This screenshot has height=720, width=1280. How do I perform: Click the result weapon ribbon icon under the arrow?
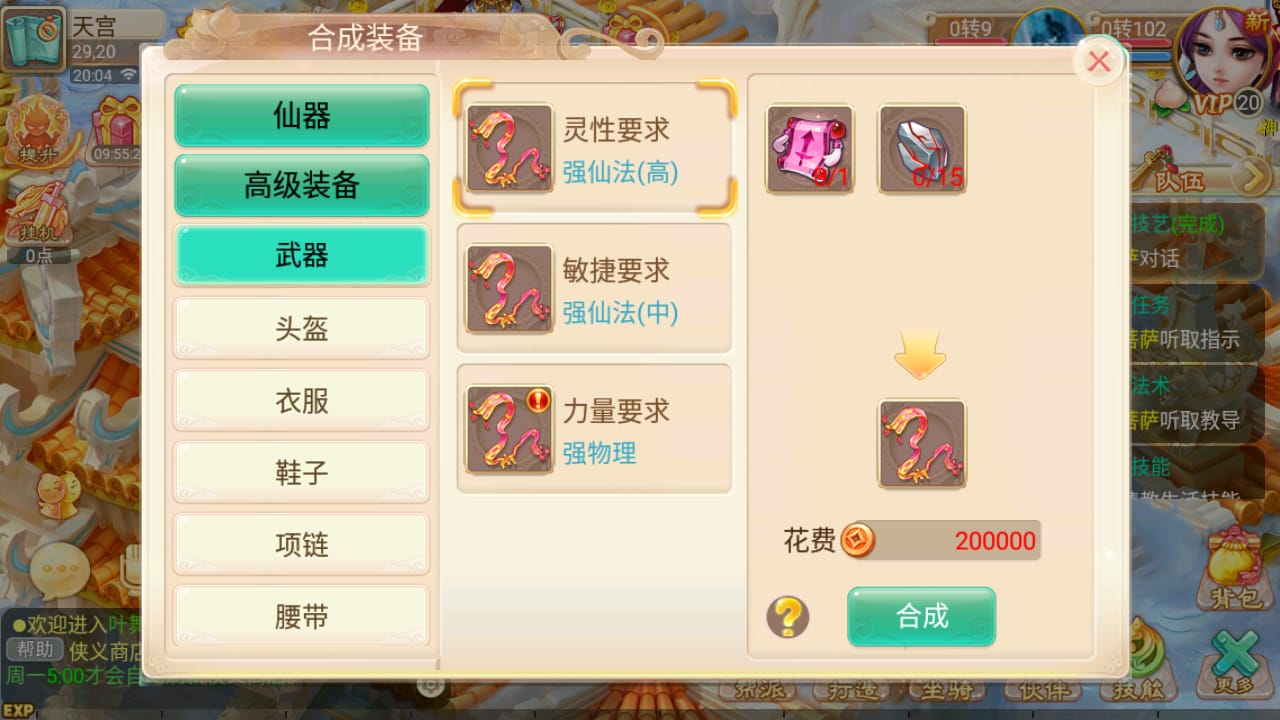coord(922,444)
